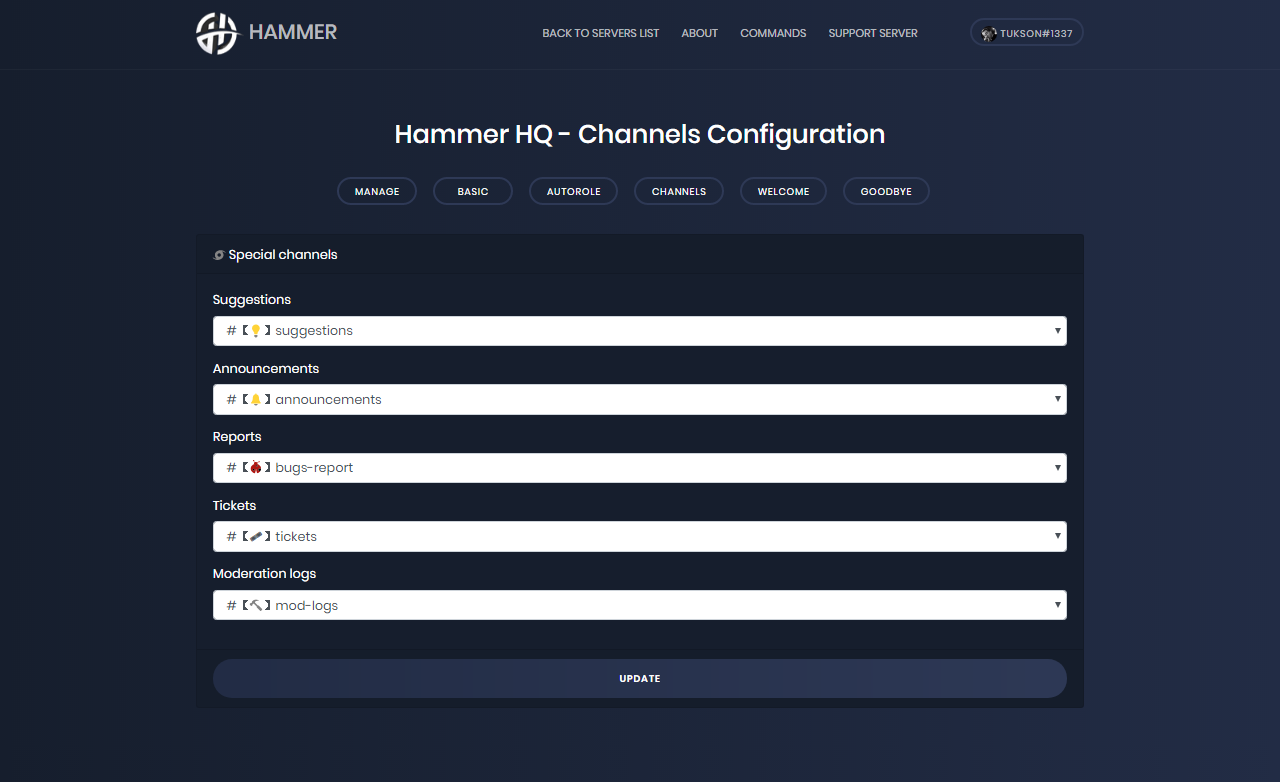Open the Announcements channel dropdown
The image size is (1280, 782).
coord(639,400)
